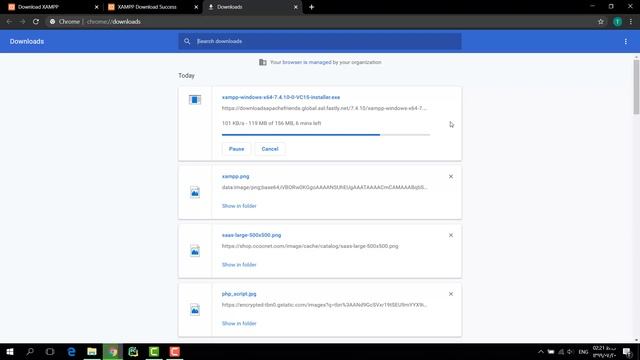Click the installer exe file icon
Image resolution: width=640 pixels, height=360 pixels.
point(195,100)
